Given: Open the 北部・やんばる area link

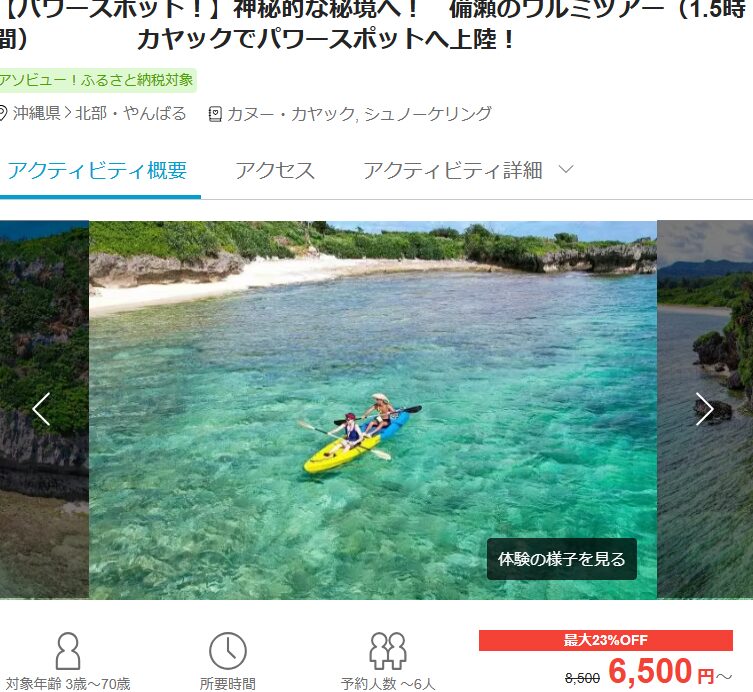Looking at the screenshot, I should point(131,114).
